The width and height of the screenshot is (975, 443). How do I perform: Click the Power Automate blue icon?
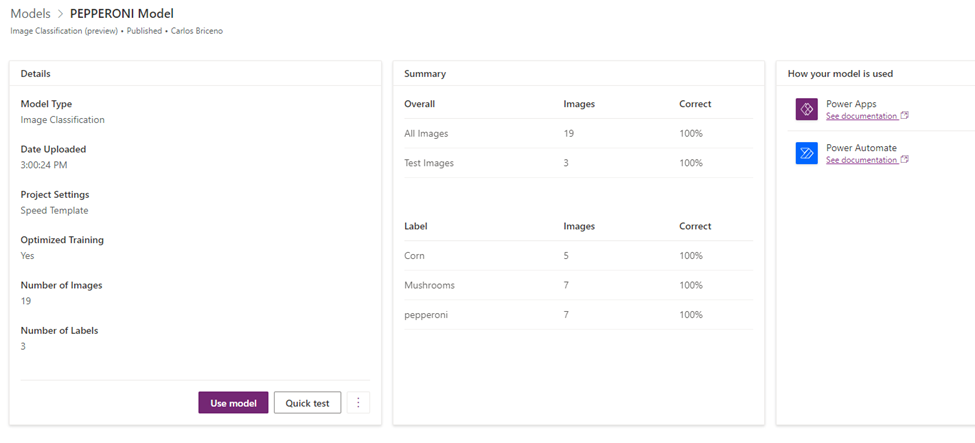tap(806, 153)
